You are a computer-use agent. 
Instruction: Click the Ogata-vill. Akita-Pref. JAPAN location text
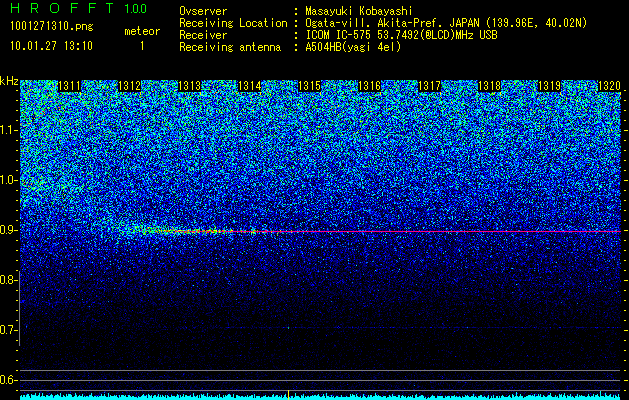[x=394, y=23]
